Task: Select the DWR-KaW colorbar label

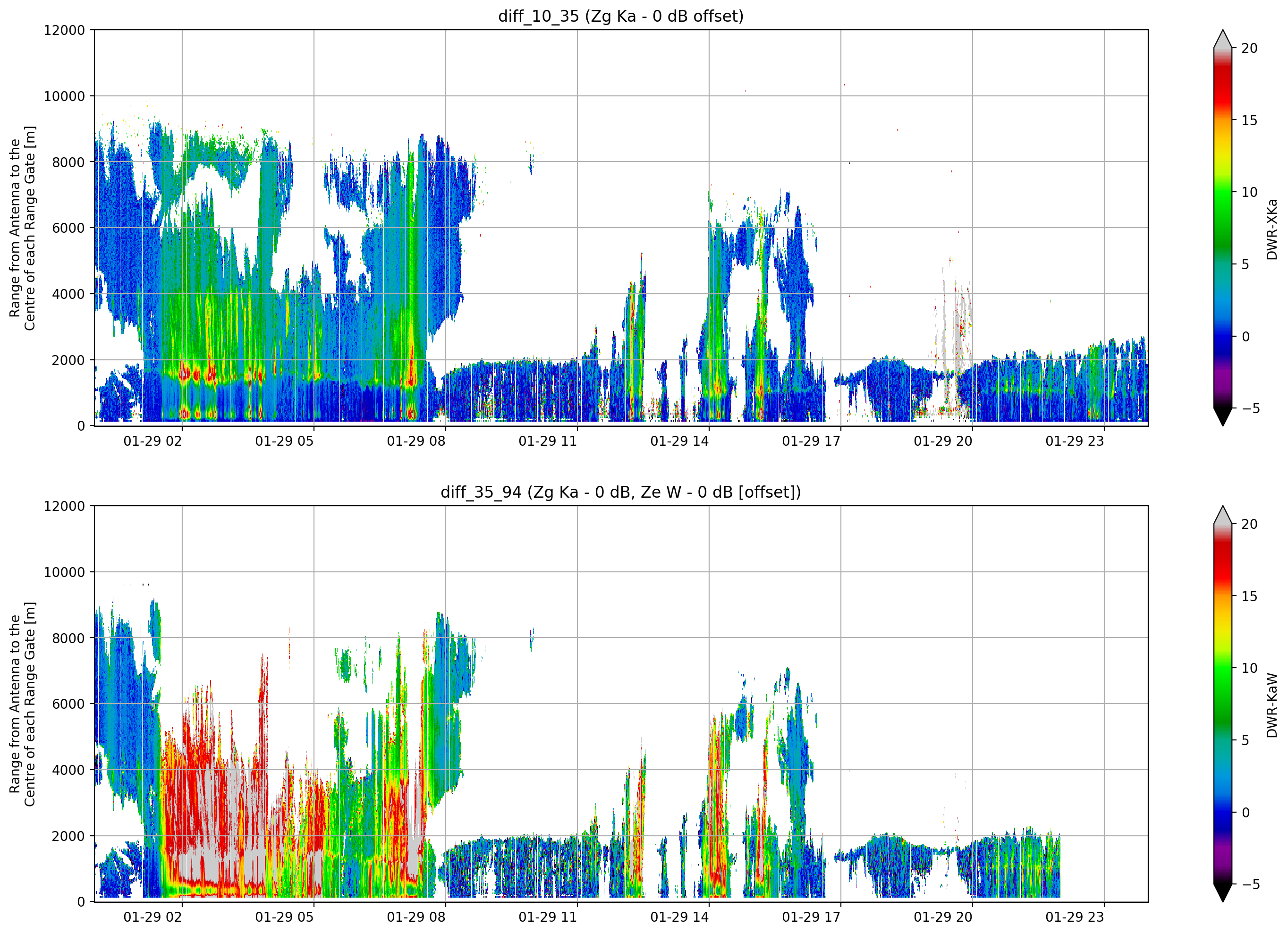Action: pos(1271,705)
